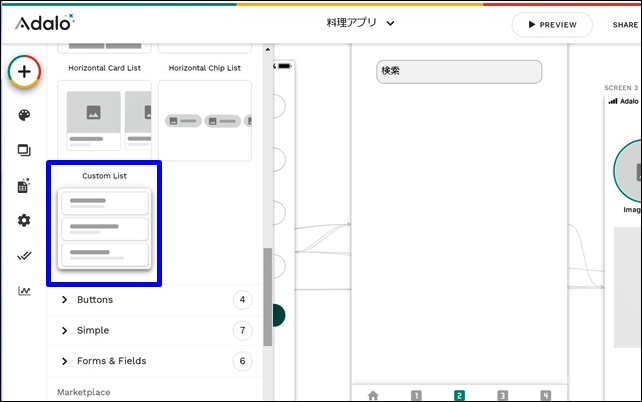Click the Horizontal Card List label
The width and height of the screenshot is (642, 402).
pyautogui.click(x=104, y=68)
